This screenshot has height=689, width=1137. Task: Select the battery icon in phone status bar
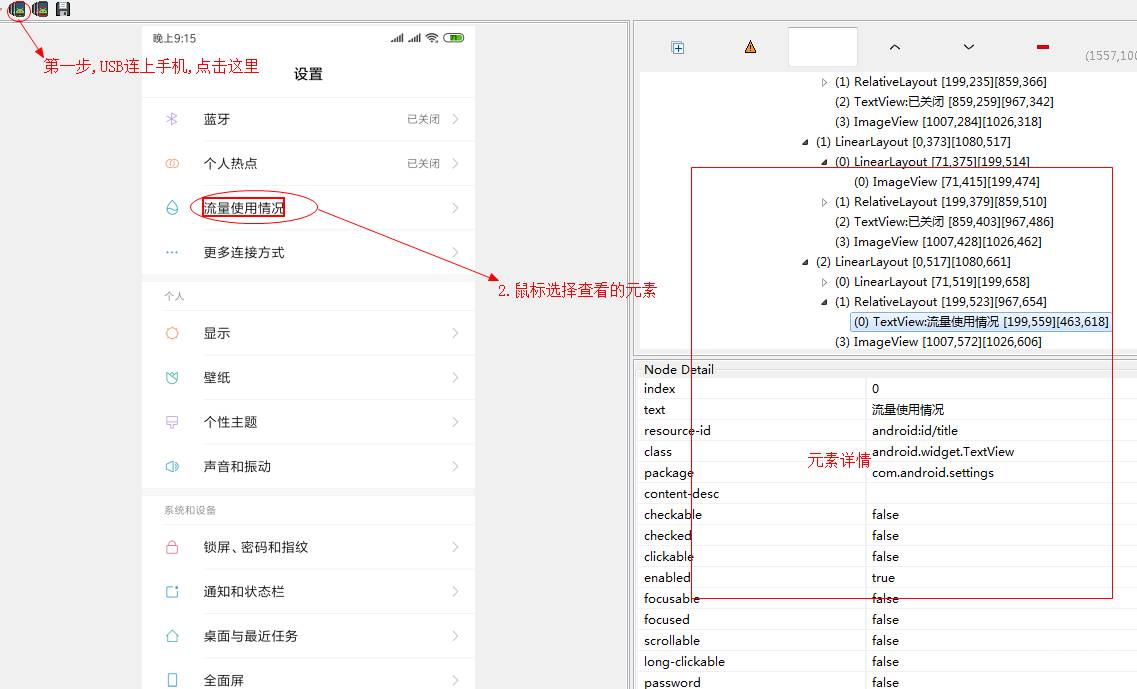454,38
